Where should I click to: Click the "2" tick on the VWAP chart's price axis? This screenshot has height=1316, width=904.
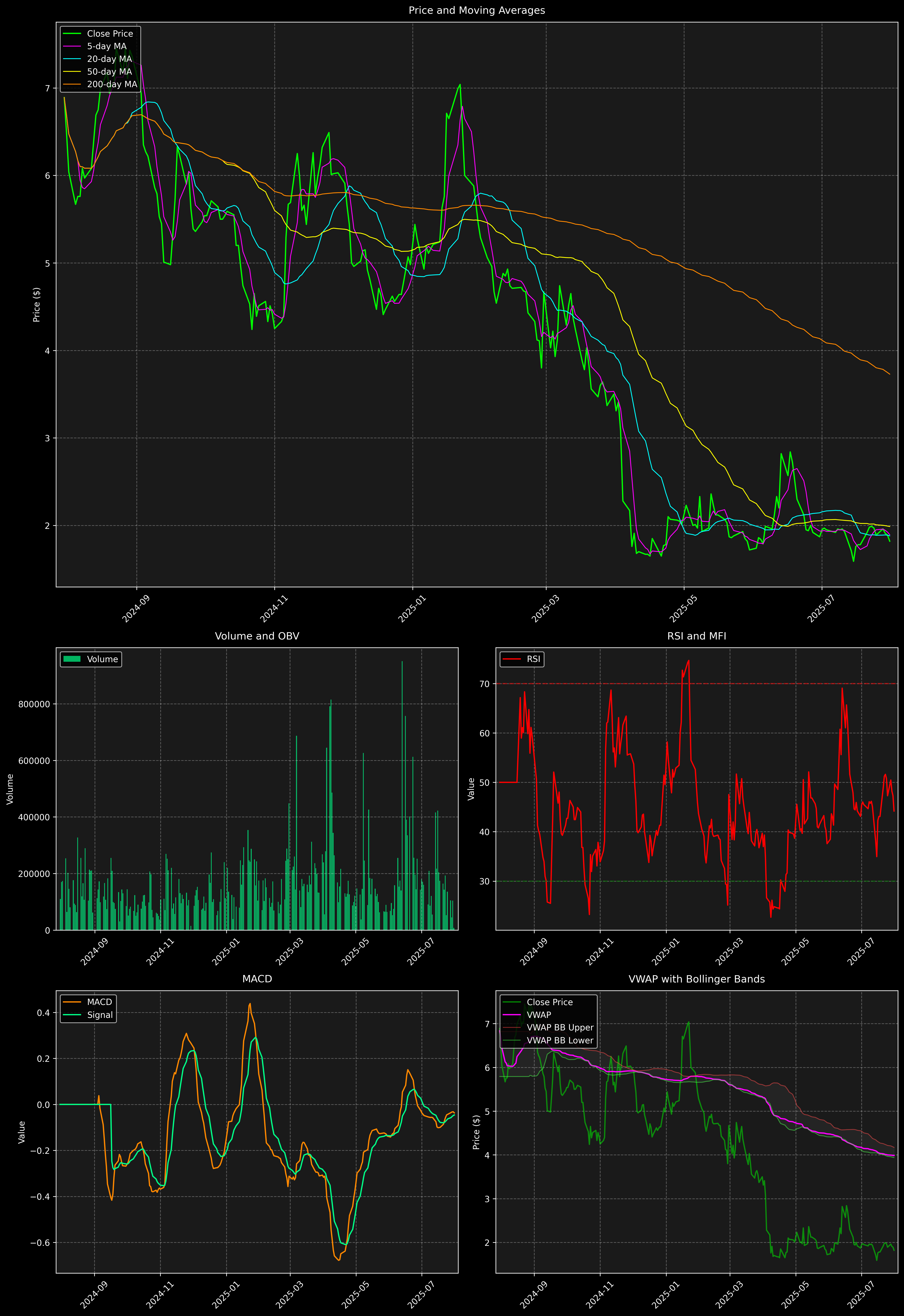(487, 1243)
